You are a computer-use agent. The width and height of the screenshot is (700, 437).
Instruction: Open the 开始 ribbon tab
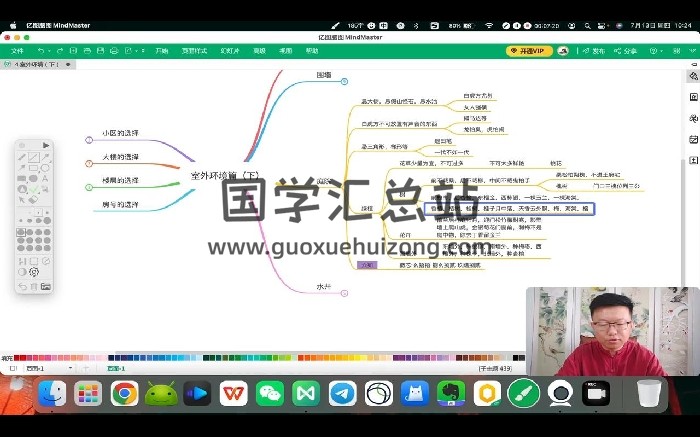162,51
